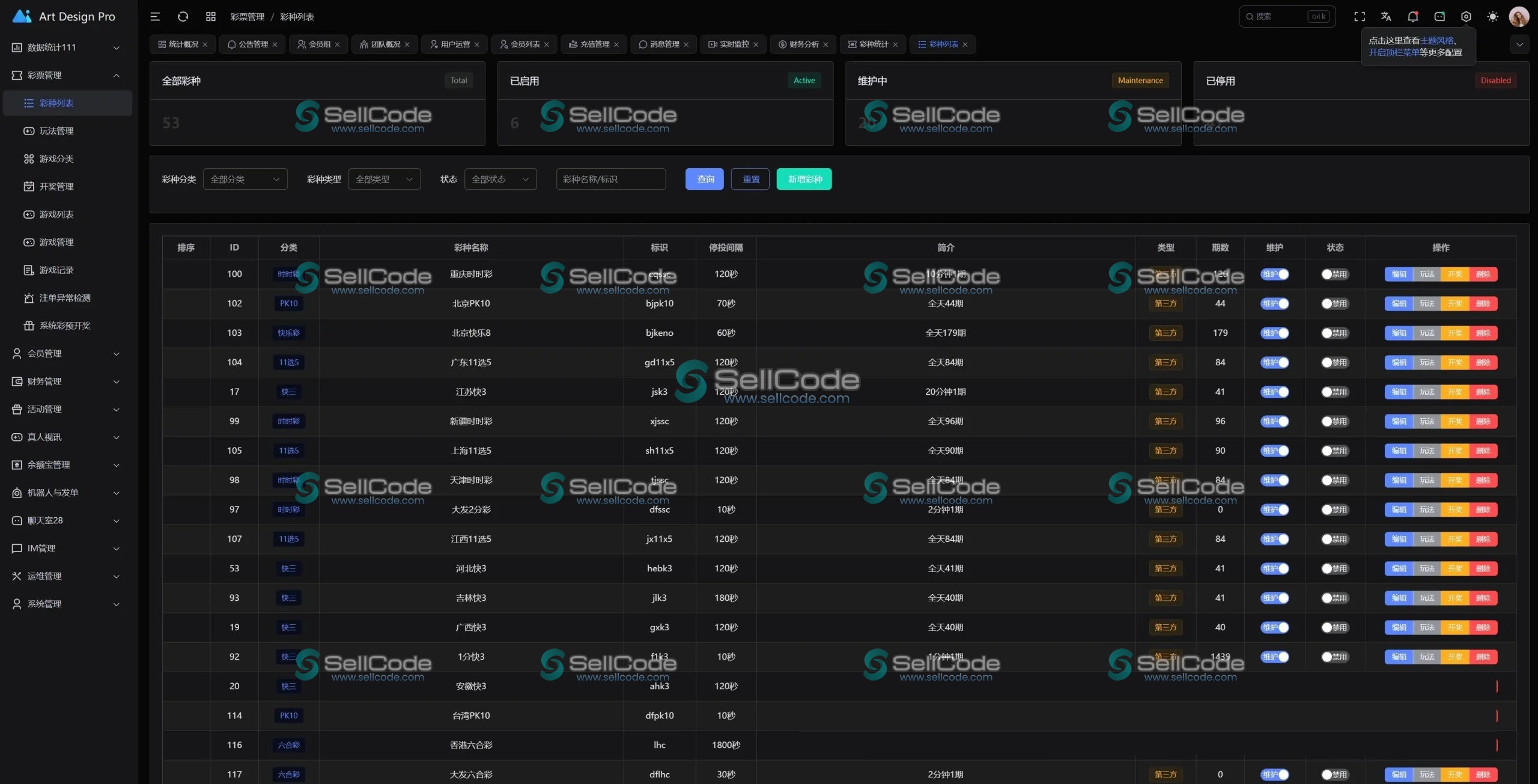Click the refresh page icon
The height and width of the screenshot is (784, 1538).
tap(183, 17)
